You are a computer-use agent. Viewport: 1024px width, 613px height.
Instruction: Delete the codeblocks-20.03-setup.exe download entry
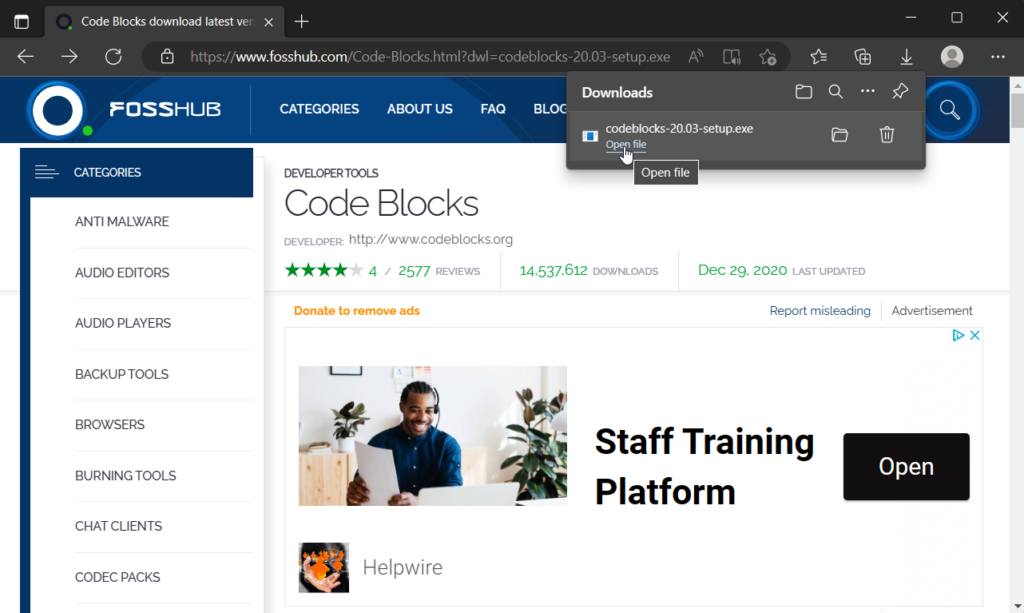click(x=887, y=135)
